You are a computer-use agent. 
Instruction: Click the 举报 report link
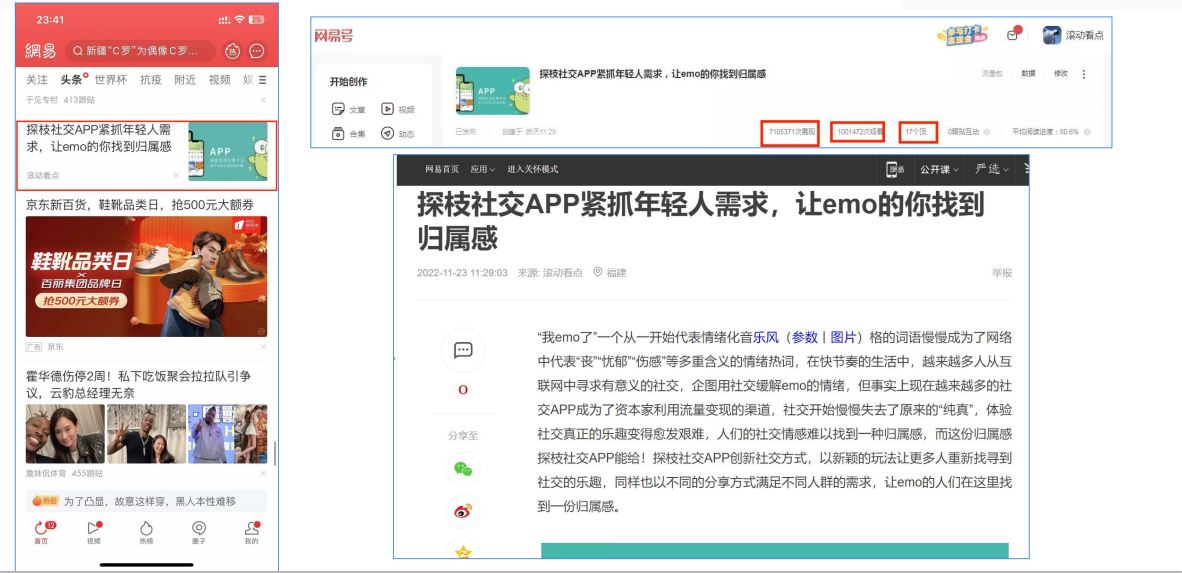(x=1001, y=273)
